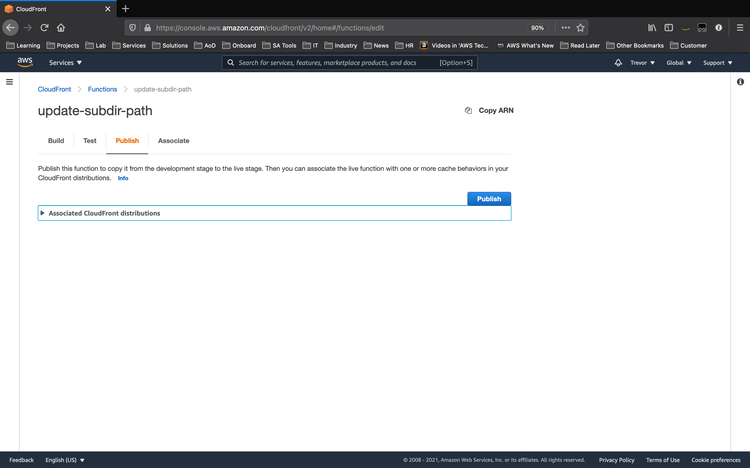
Task: Open the SA Tools bookmarks folder
Action: (279, 45)
